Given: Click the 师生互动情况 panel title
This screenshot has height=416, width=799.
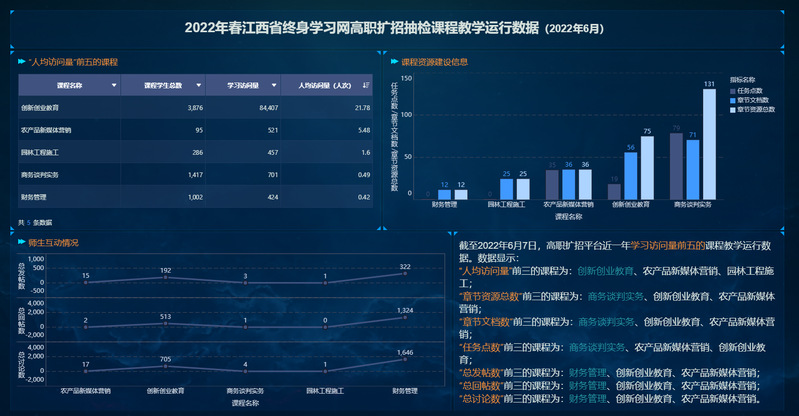Looking at the screenshot, I should click(54, 243).
